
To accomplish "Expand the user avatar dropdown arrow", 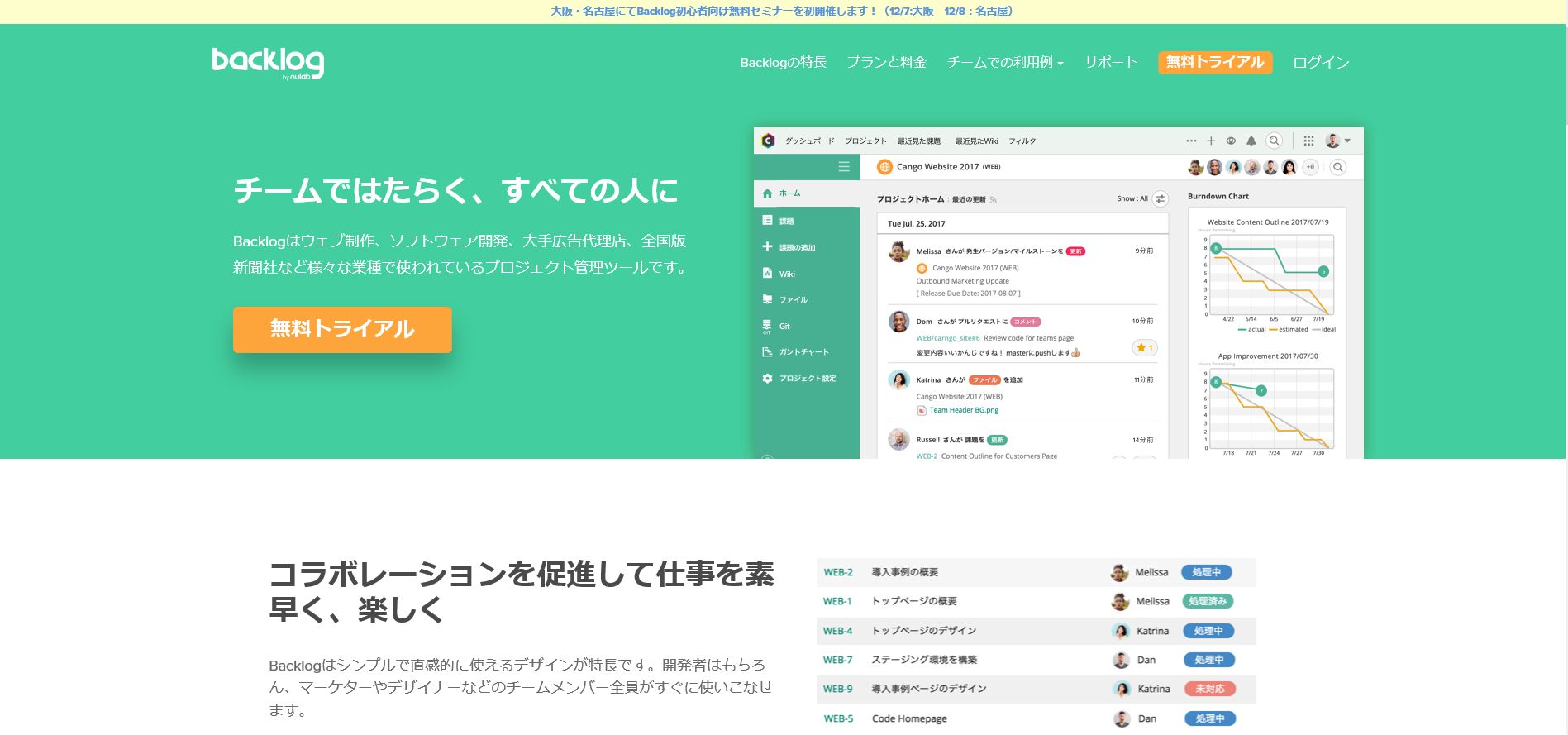I will (1347, 141).
